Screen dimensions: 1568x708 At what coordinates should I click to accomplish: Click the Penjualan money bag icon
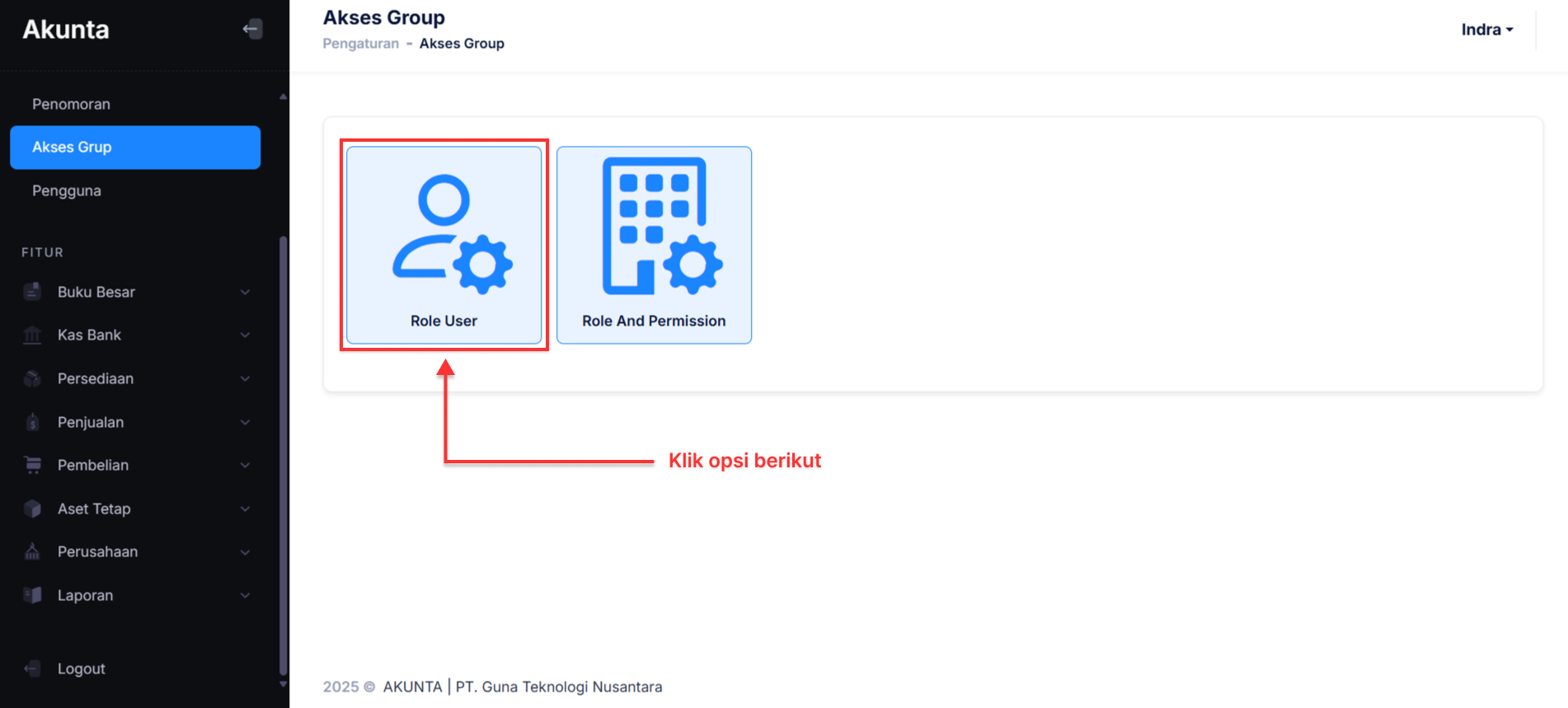32,423
